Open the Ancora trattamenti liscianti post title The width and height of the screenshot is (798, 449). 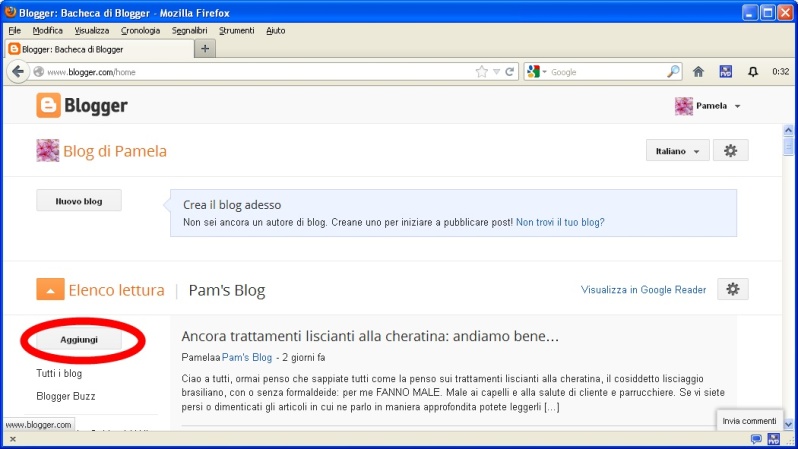(370, 336)
